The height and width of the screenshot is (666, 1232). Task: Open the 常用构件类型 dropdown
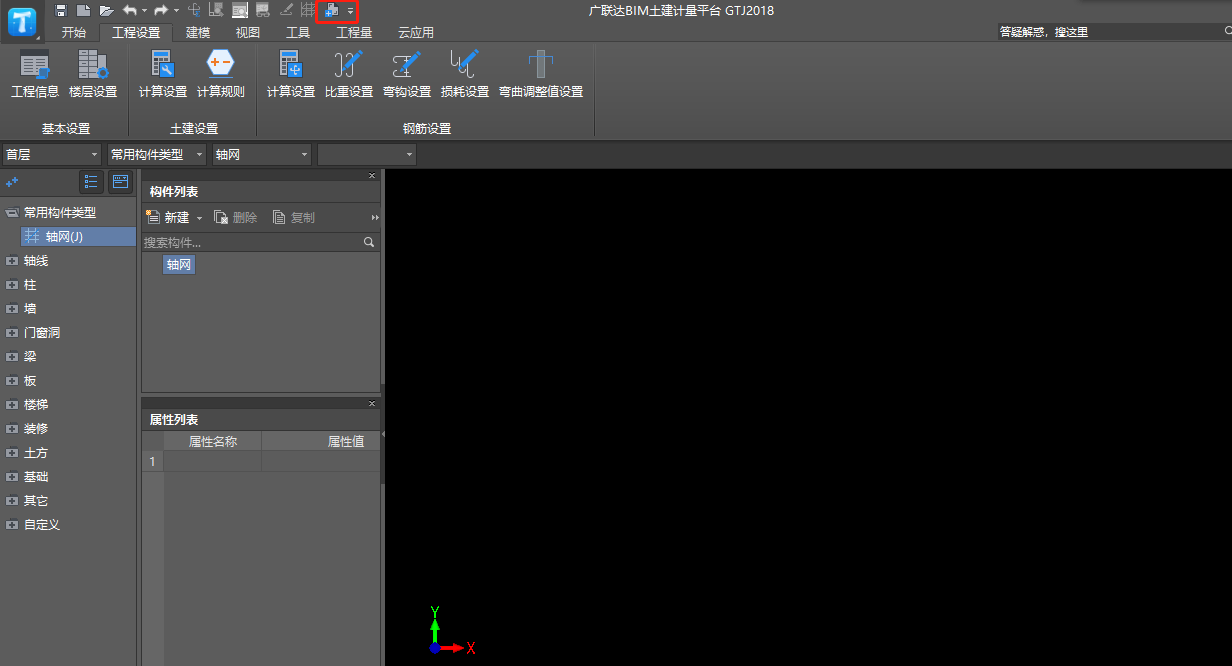(157, 155)
